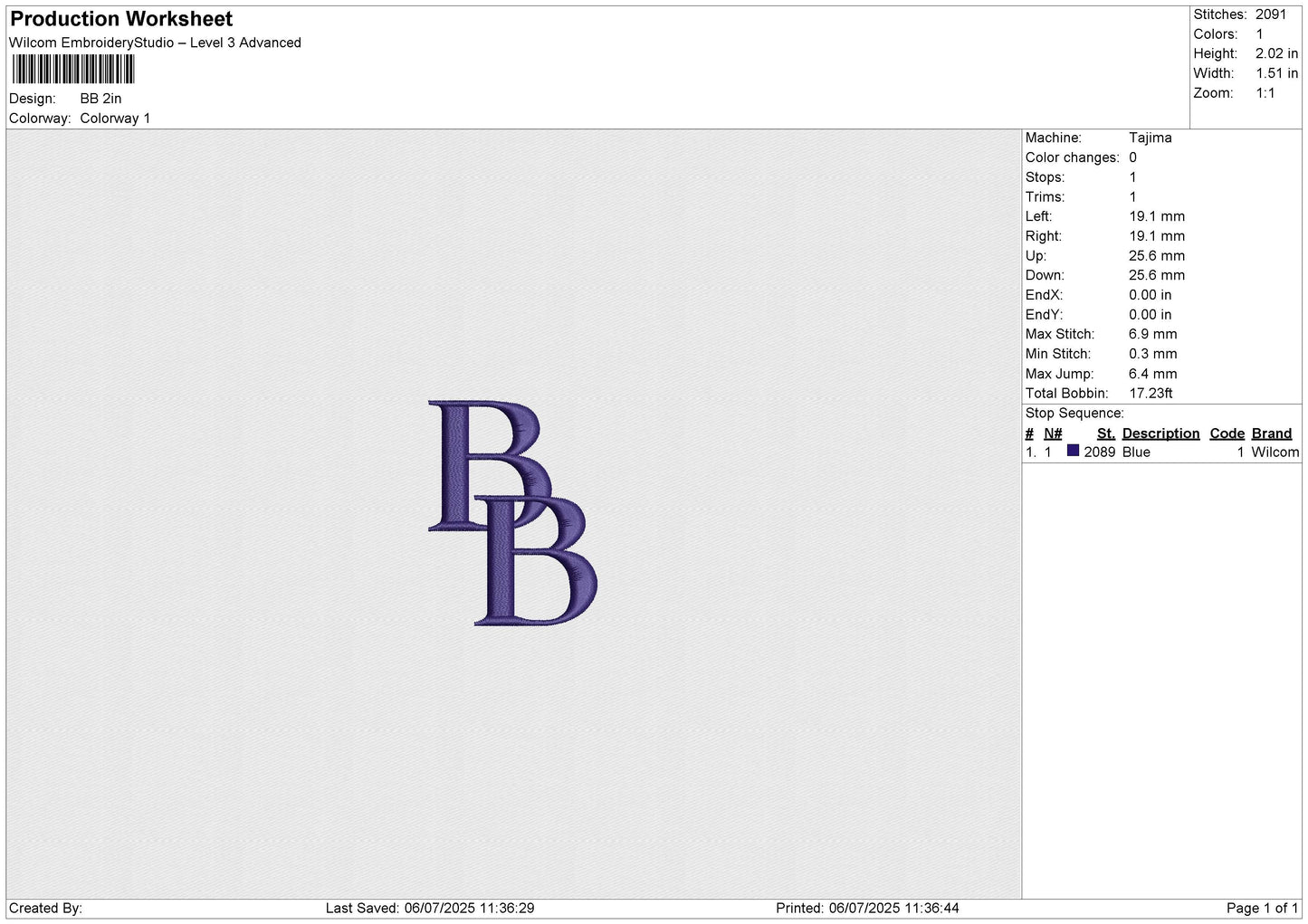Click the Created By label
Viewport: 1308px width, 924px height.
(x=45, y=909)
